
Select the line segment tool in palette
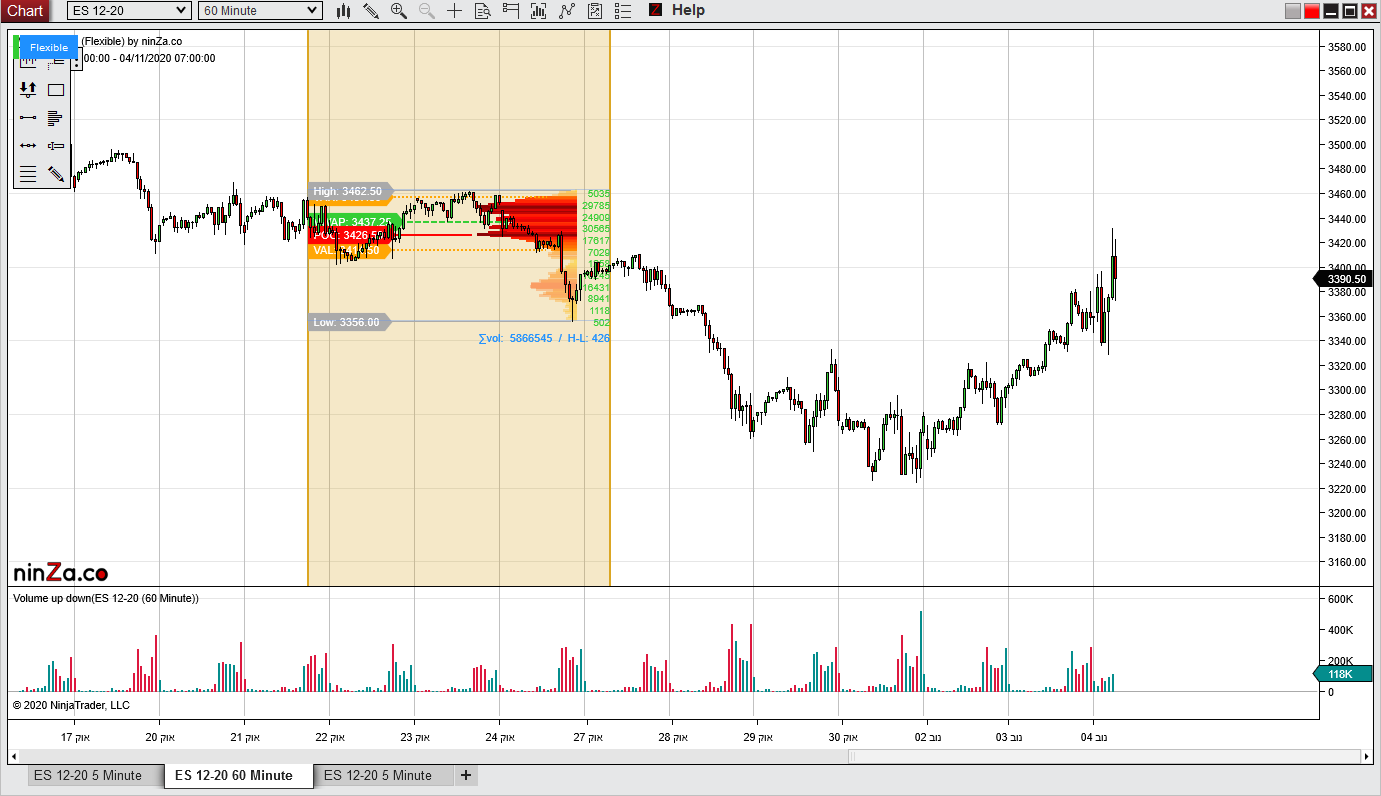click(28, 117)
